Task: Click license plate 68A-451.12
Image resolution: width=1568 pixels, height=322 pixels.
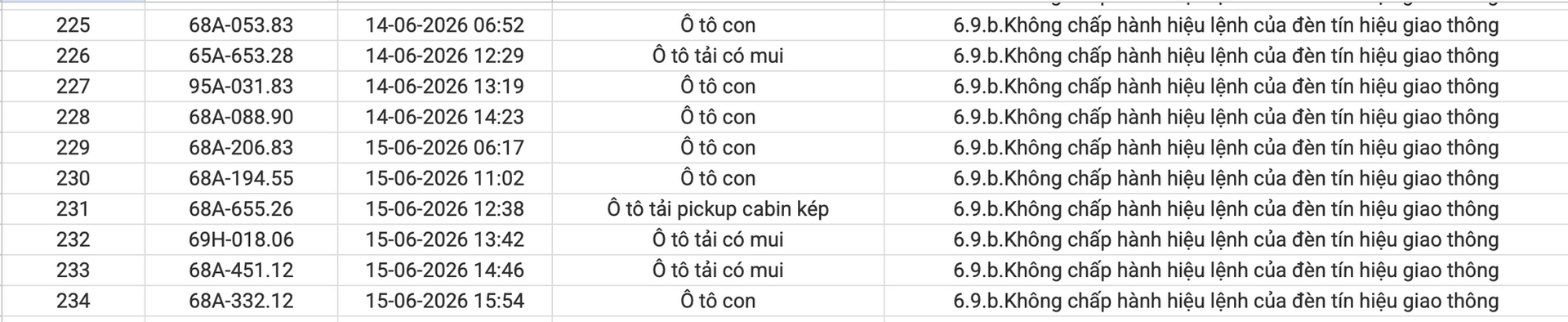Action: pyautogui.click(x=241, y=271)
